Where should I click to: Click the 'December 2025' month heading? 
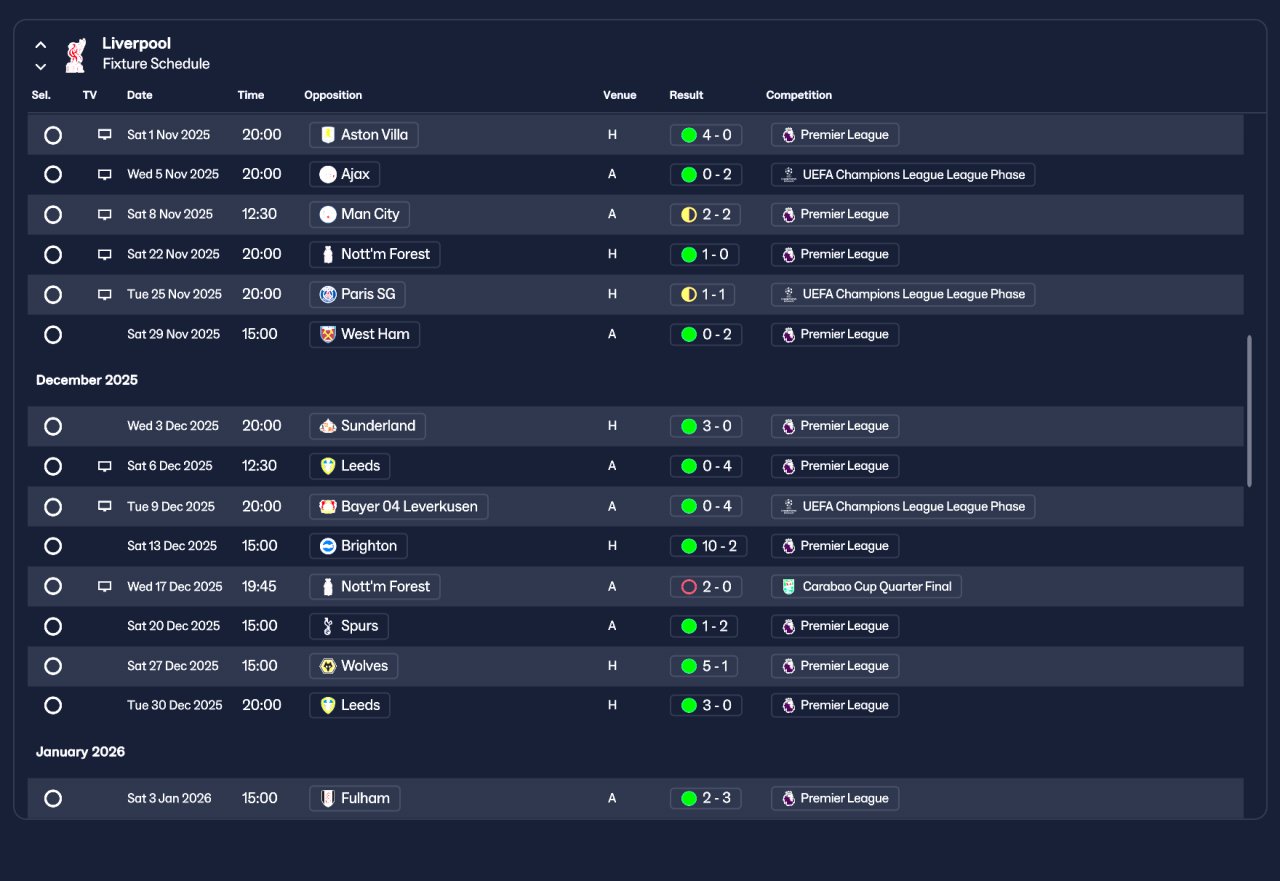point(87,380)
